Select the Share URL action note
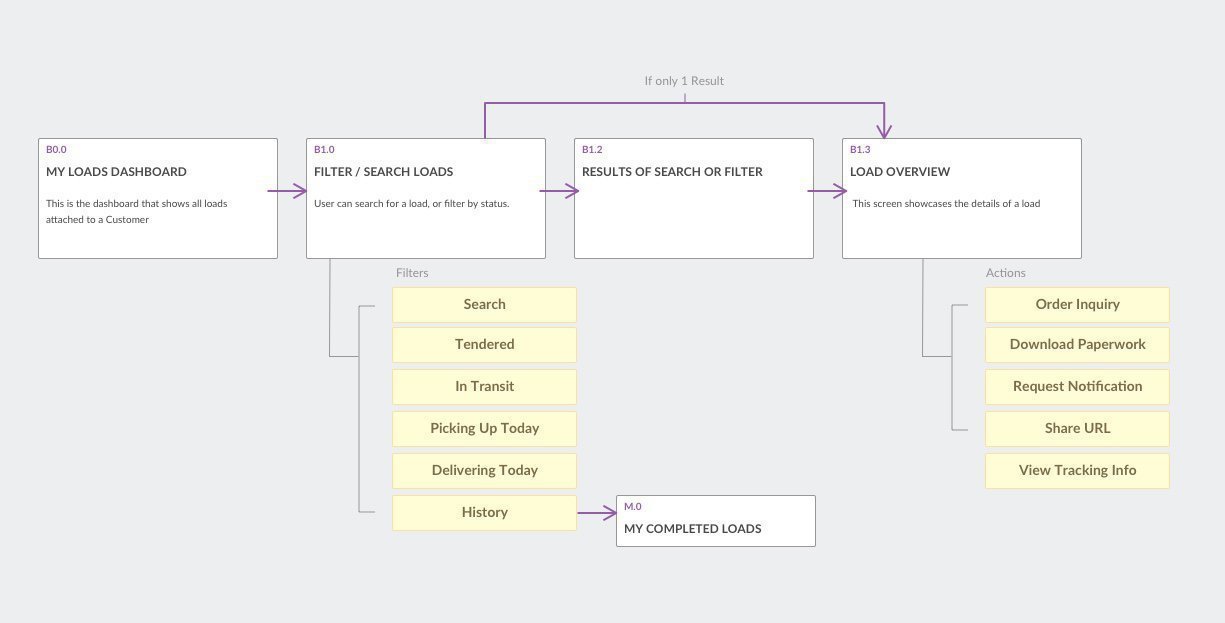The image size is (1225, 623). (1077, 429)
